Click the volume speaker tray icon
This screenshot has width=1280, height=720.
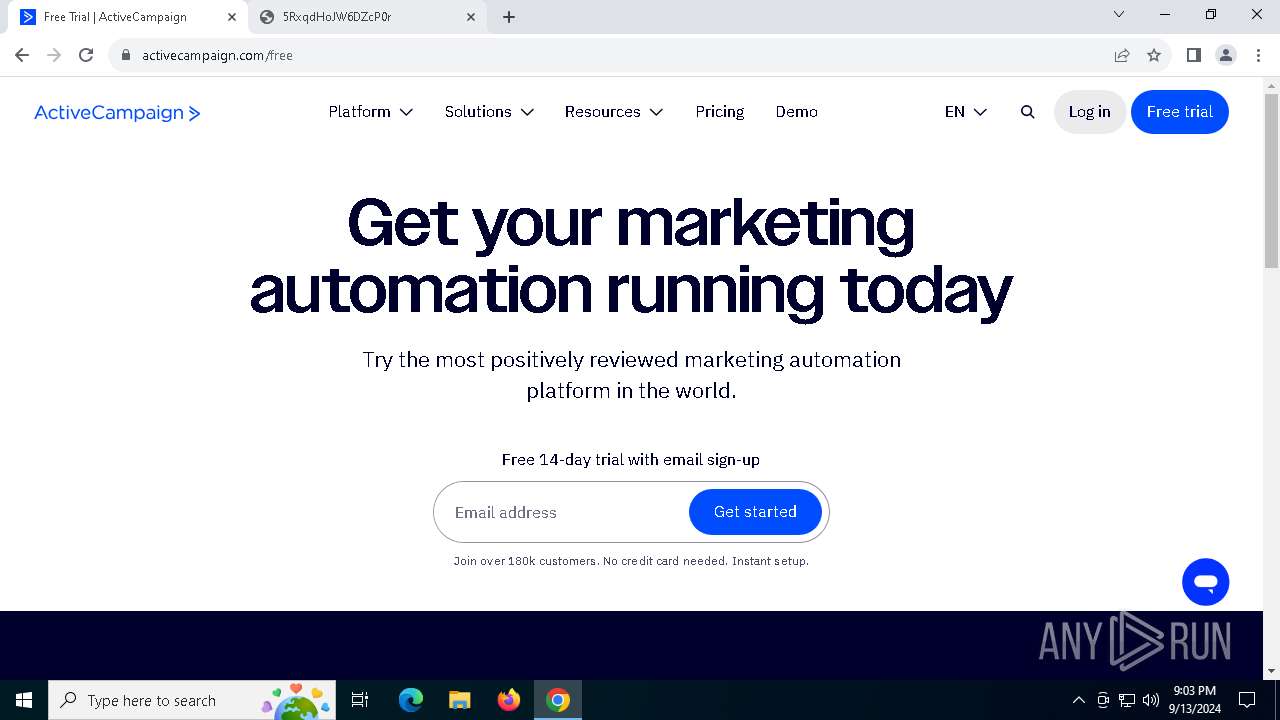coord(1150,700)
